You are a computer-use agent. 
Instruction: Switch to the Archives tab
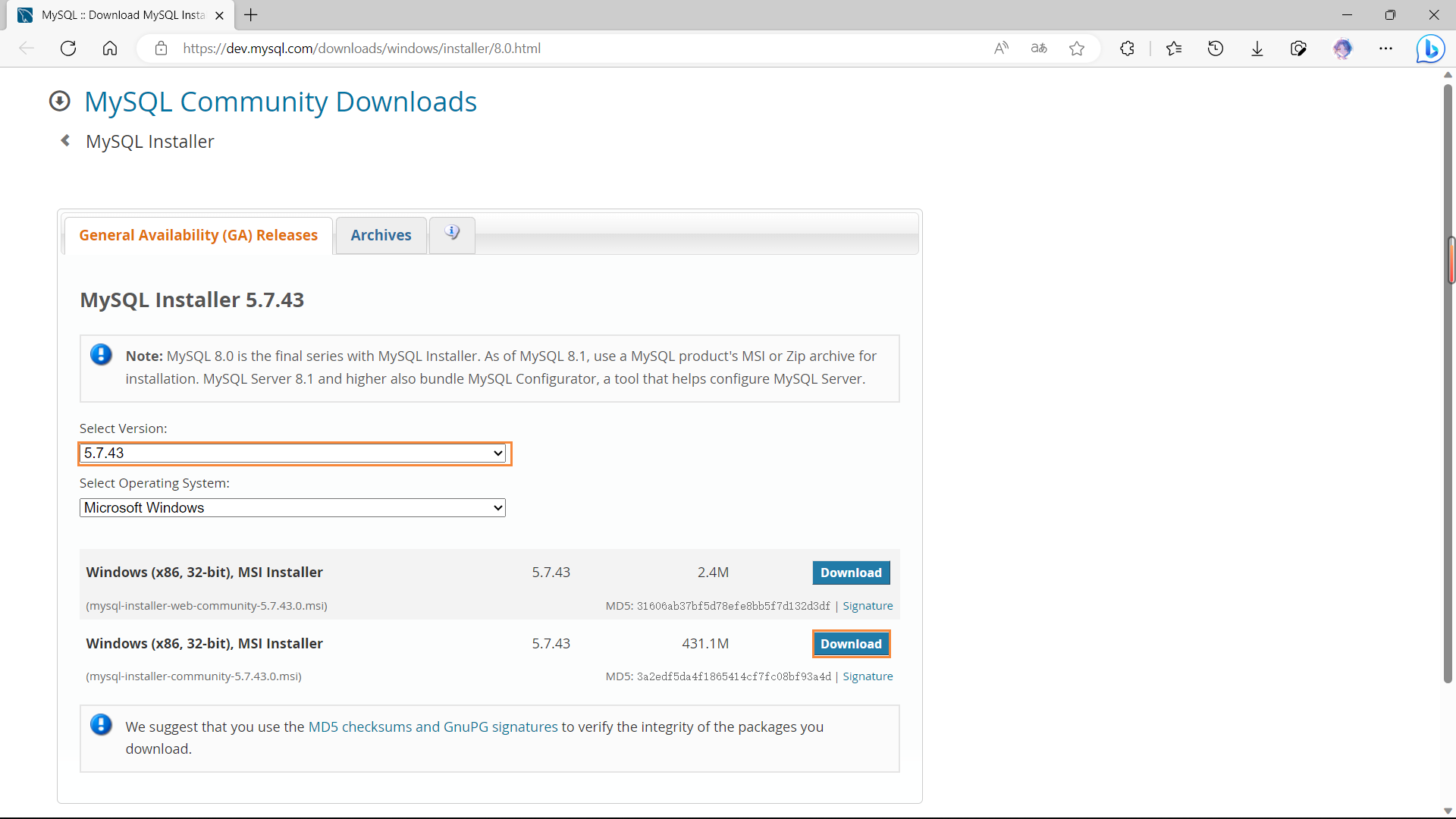click(381, 235)
